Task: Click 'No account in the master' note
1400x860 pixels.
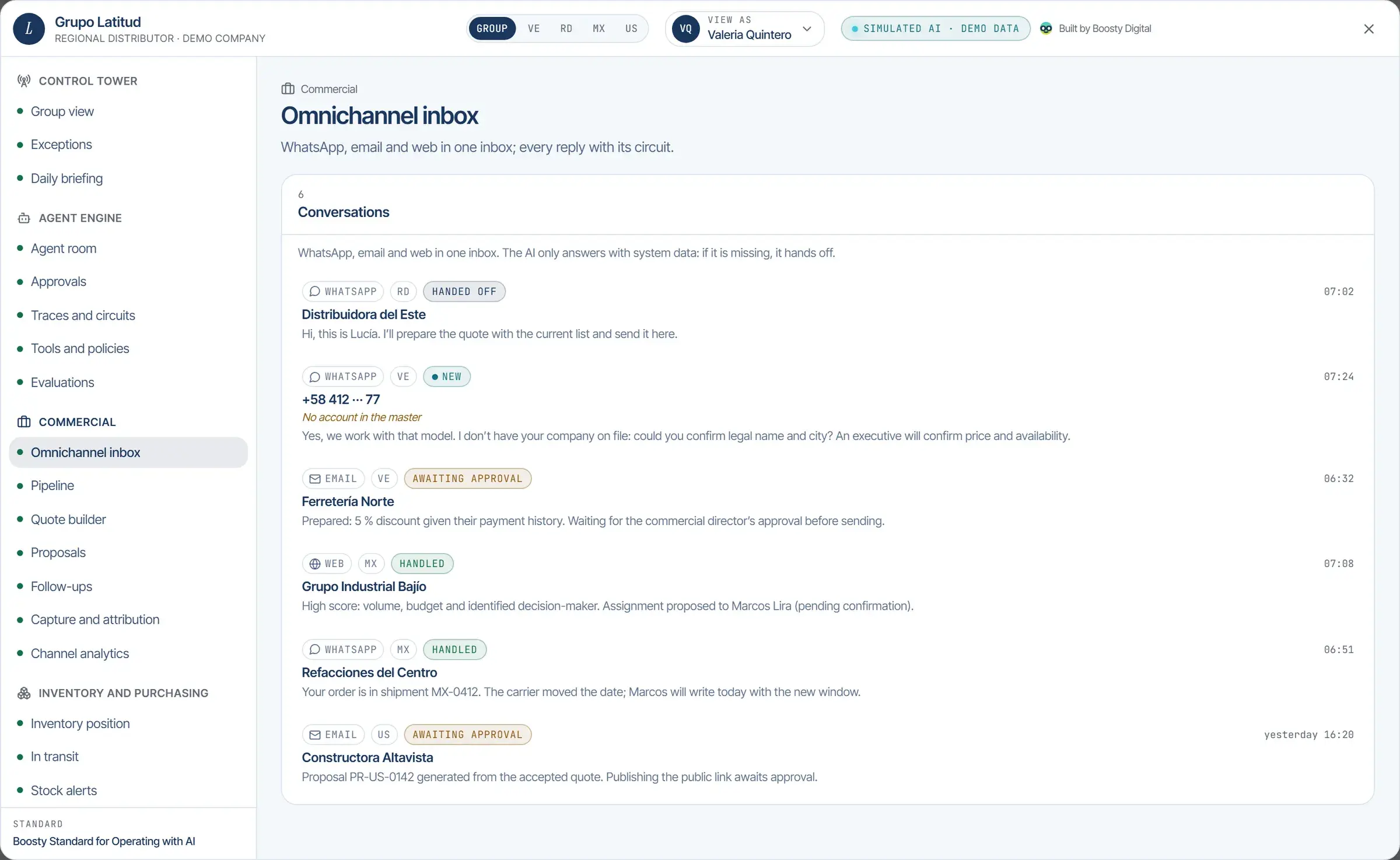Action: coord(362,417)
